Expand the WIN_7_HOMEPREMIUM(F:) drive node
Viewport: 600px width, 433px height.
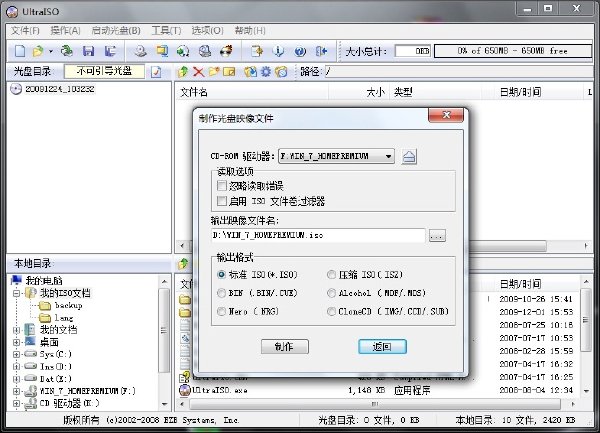click(16, 391)
